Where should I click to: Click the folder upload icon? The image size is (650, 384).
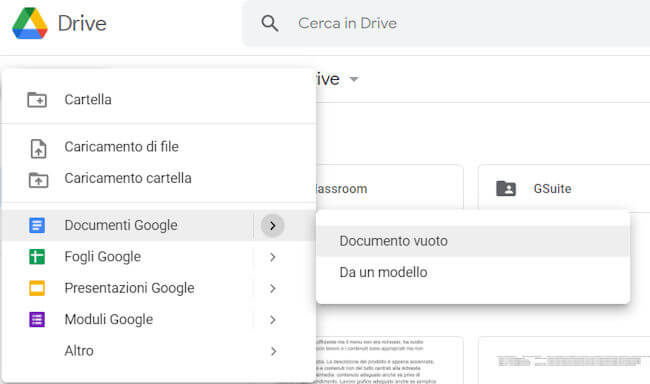38,180
